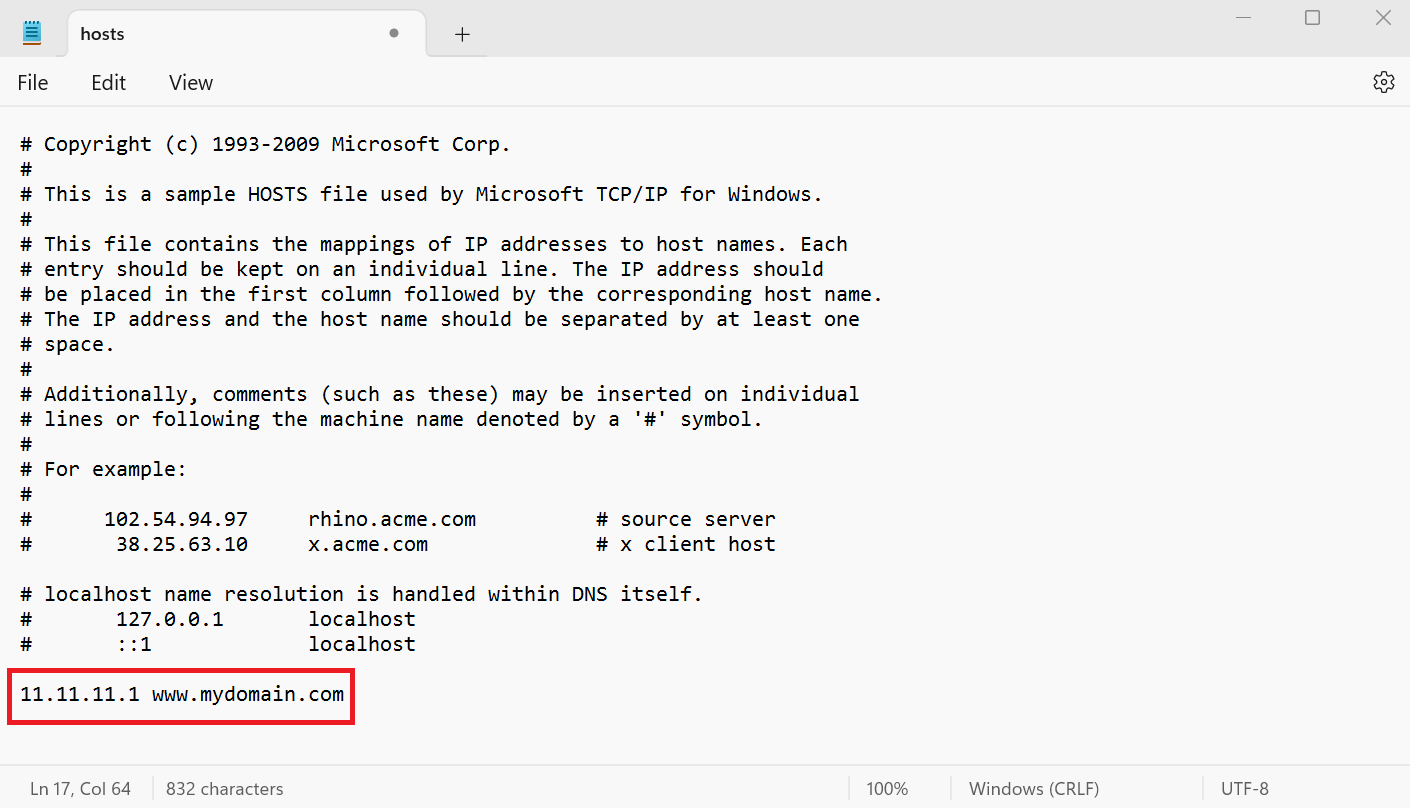Click the x.acme.com client host line
The width and height of the screenshot is (1410, 808).
point(370,544)
